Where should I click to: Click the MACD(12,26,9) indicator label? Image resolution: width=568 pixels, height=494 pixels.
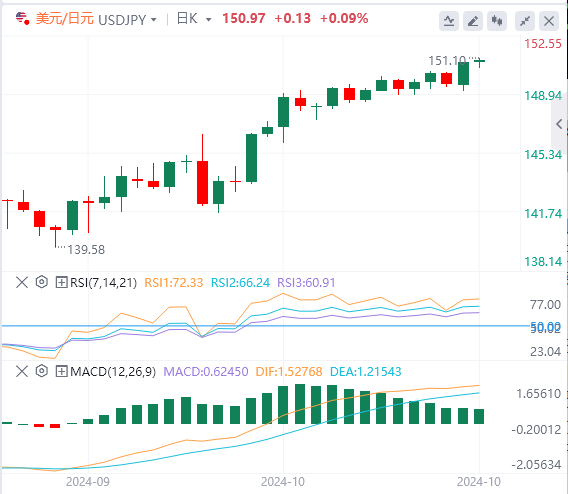point(113,372)
